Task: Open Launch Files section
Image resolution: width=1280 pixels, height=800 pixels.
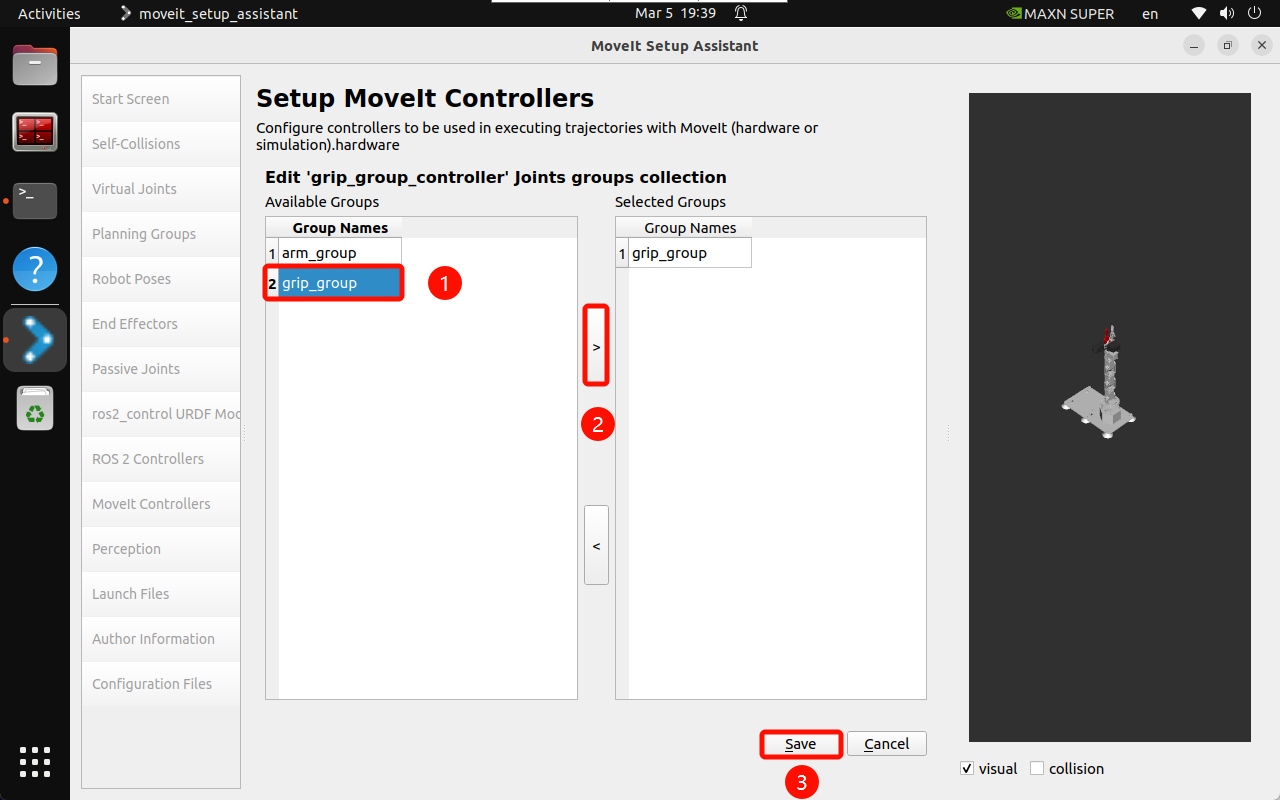Action: (161, 594)
